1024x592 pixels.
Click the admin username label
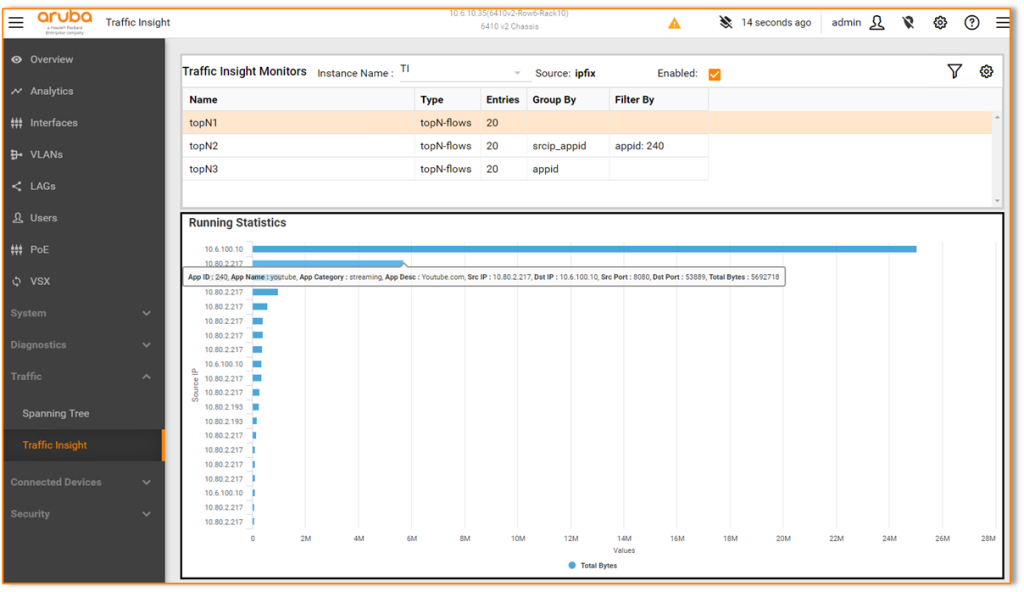846,22
